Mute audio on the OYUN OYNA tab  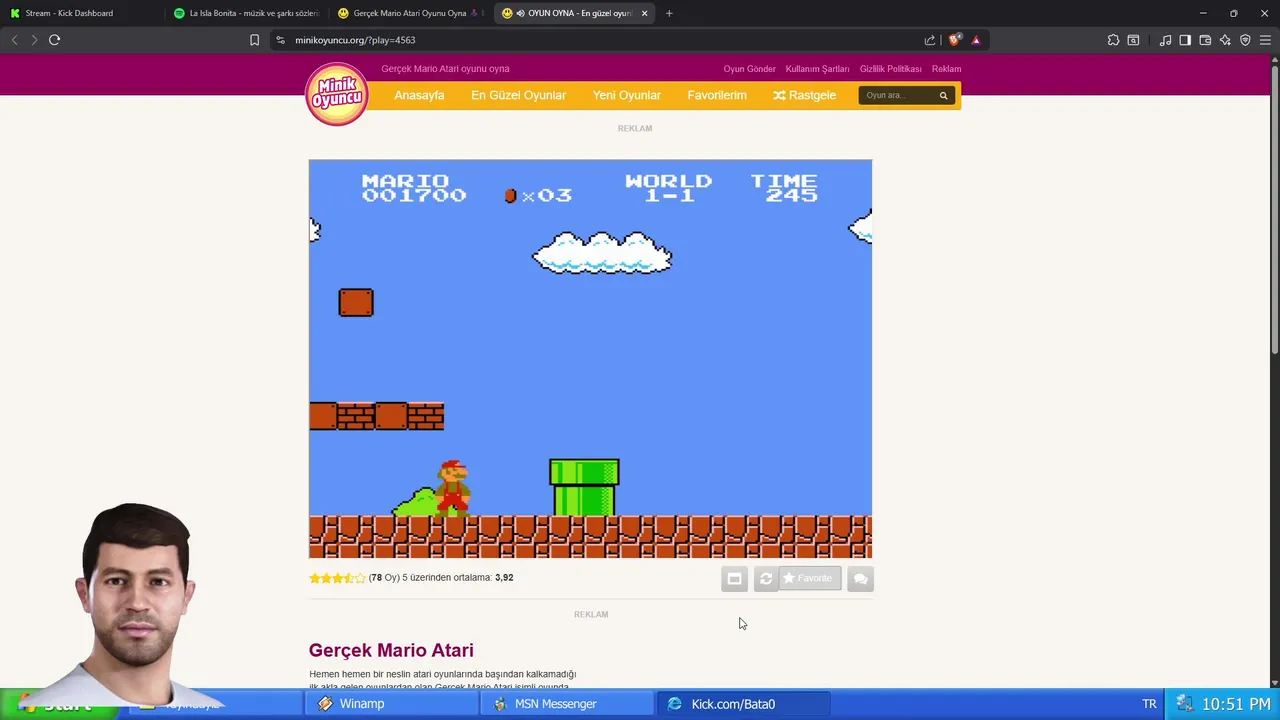(x=520, y=13)
